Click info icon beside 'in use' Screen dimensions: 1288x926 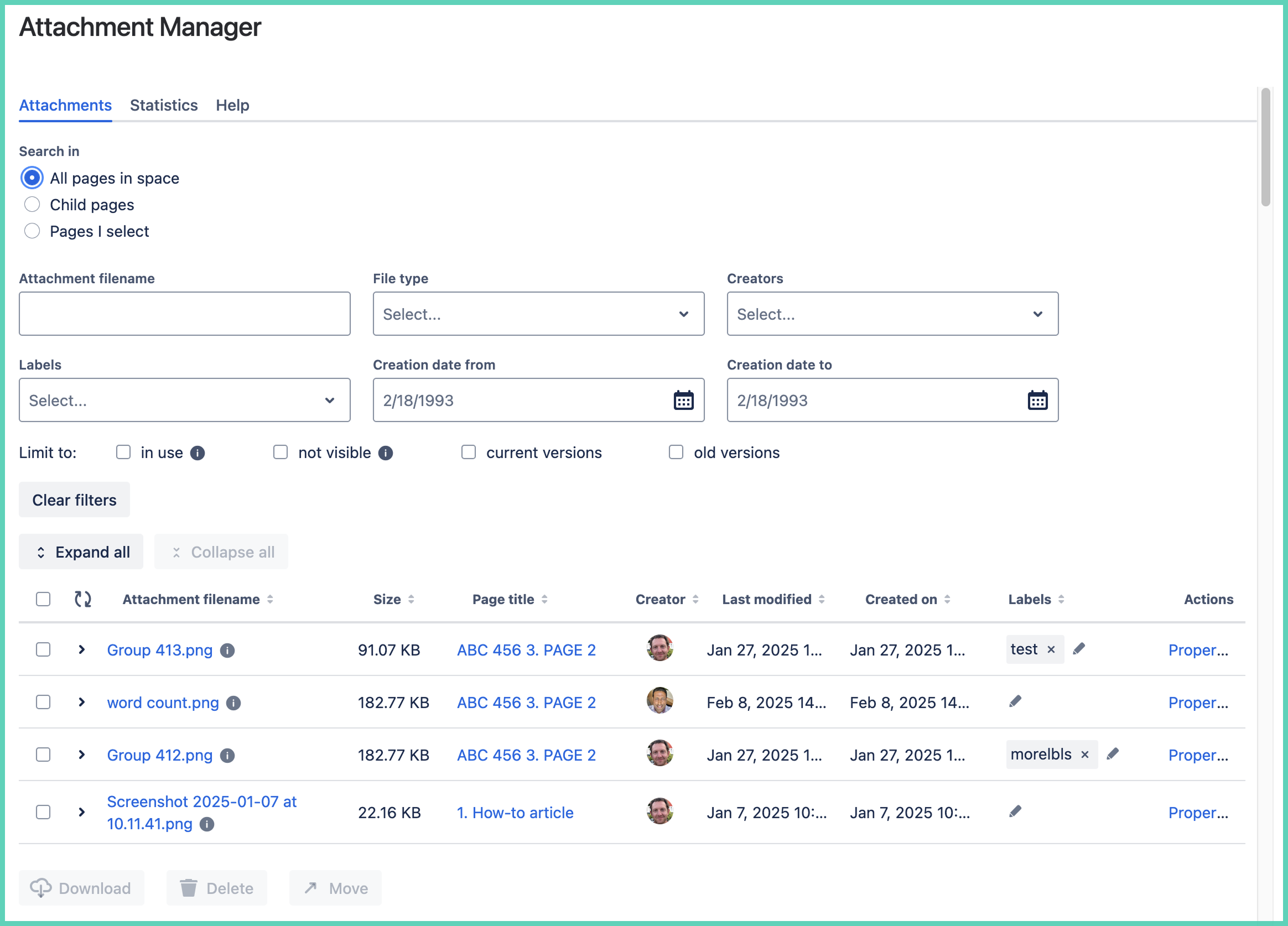point(197,453)
